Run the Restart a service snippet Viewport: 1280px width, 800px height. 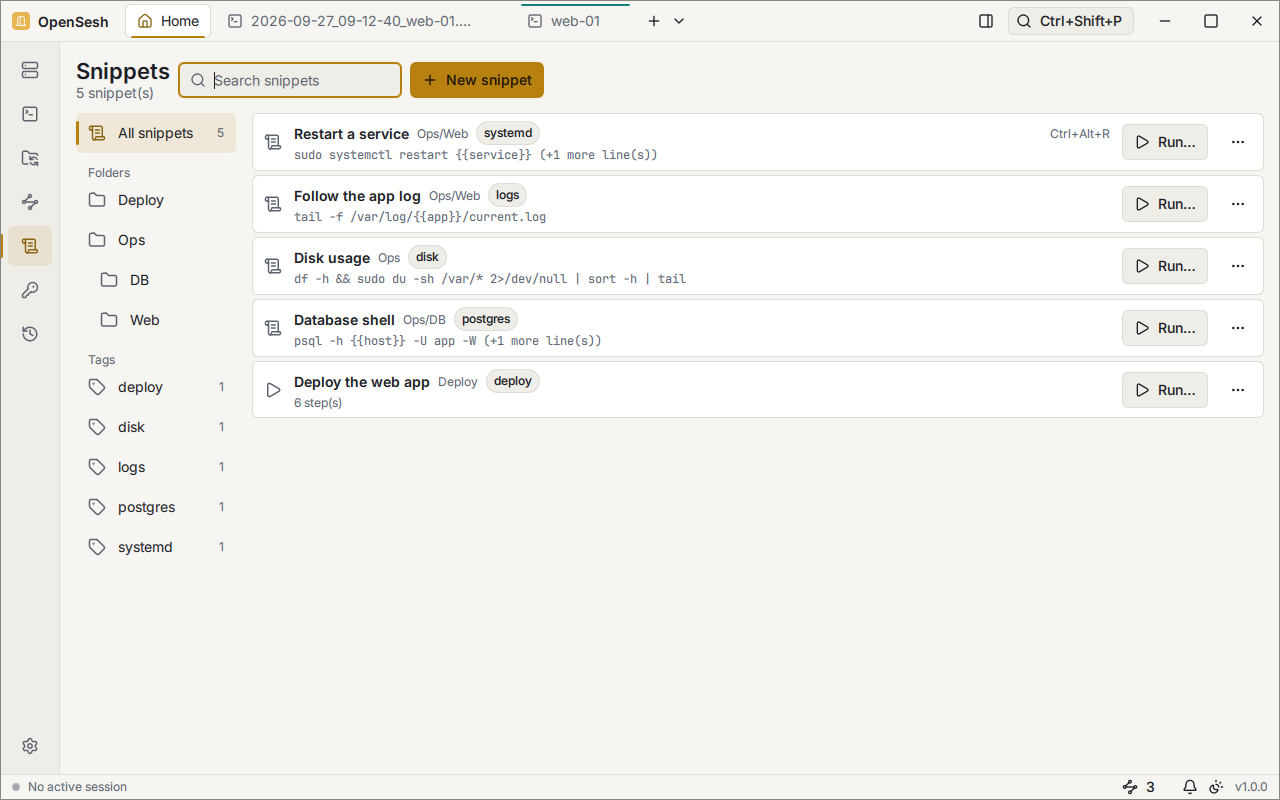pos(1165,142)
